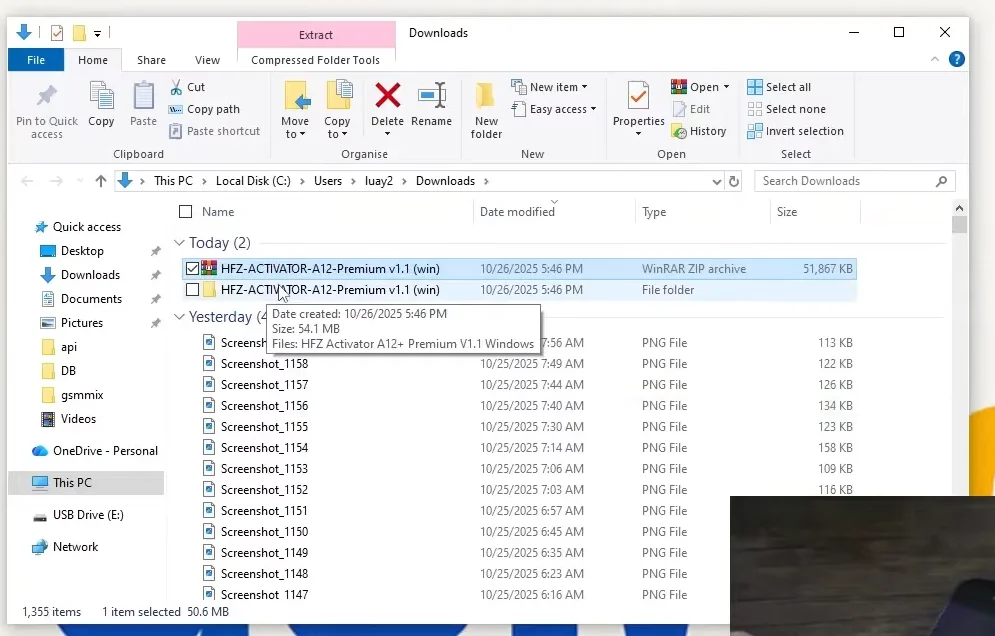
Task: Open the address bar history dropdown
Action: tap(716, 182)
